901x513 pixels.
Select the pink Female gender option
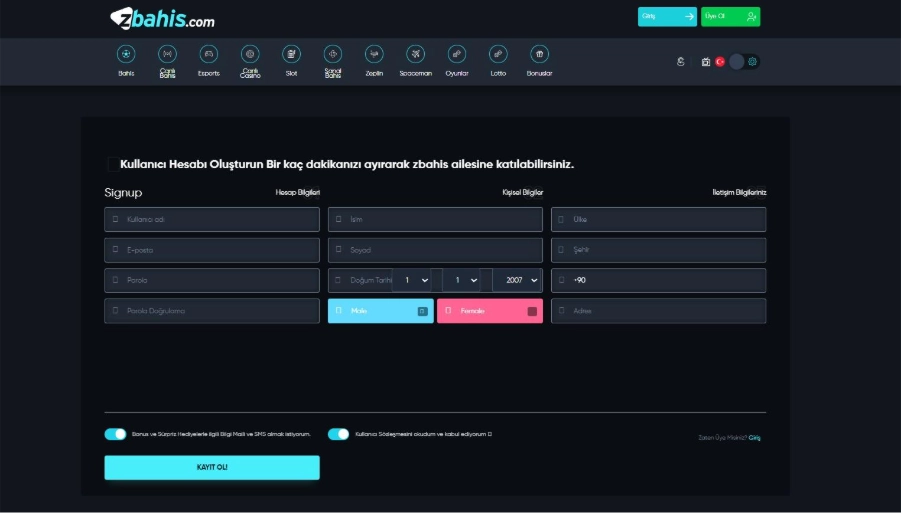pos(489,311)
